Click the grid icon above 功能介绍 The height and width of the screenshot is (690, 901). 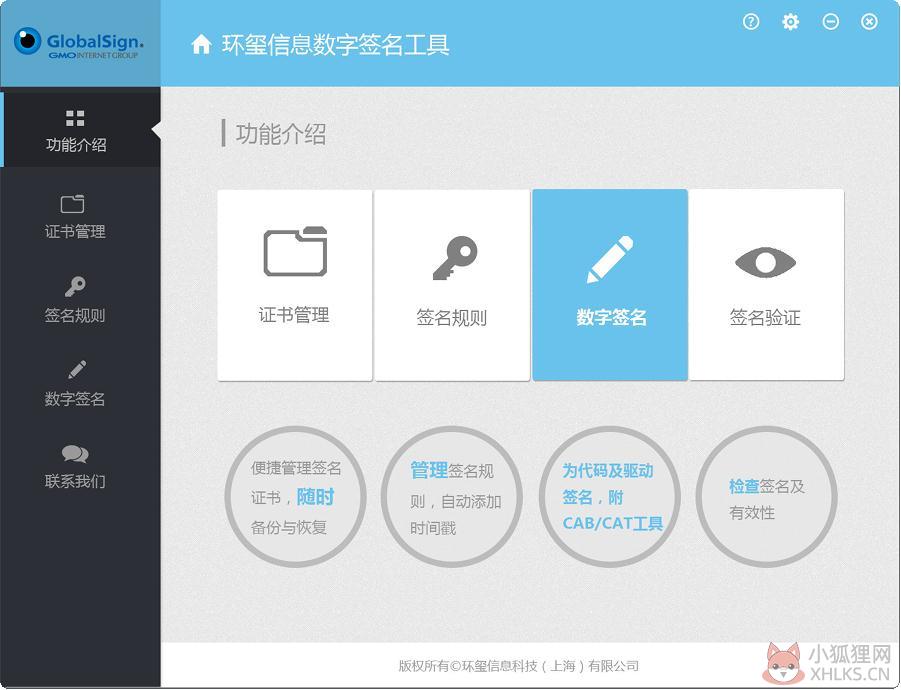(75, 118)
